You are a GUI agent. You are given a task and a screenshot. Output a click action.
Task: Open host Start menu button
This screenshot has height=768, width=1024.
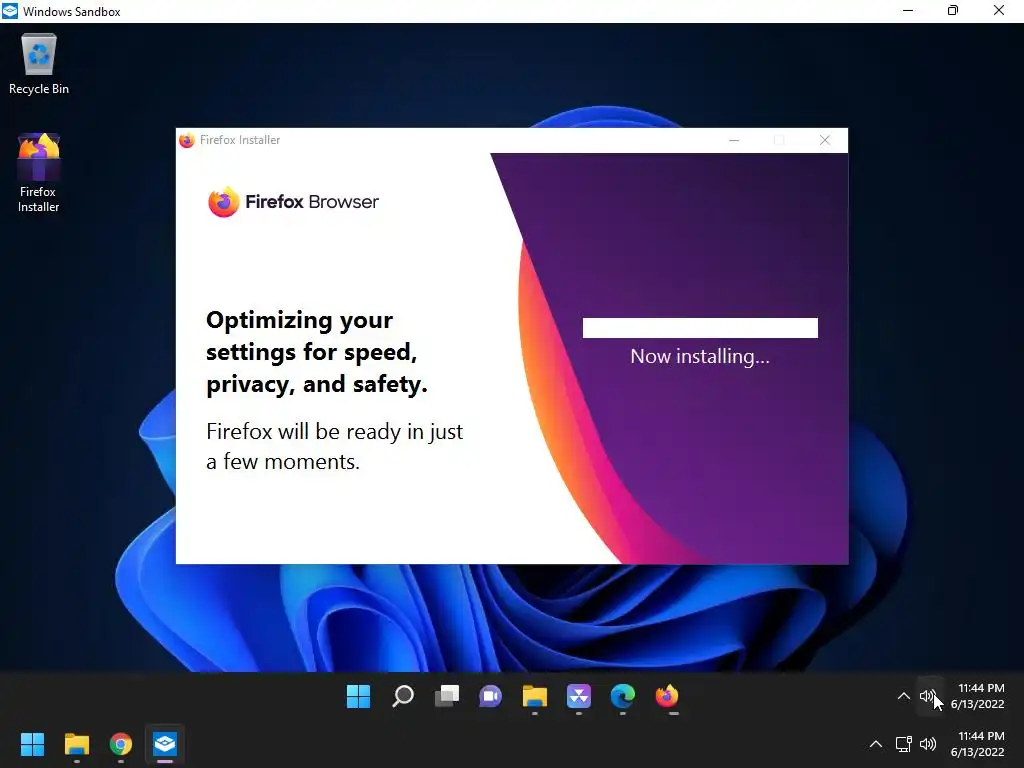[x=32, y=744]
